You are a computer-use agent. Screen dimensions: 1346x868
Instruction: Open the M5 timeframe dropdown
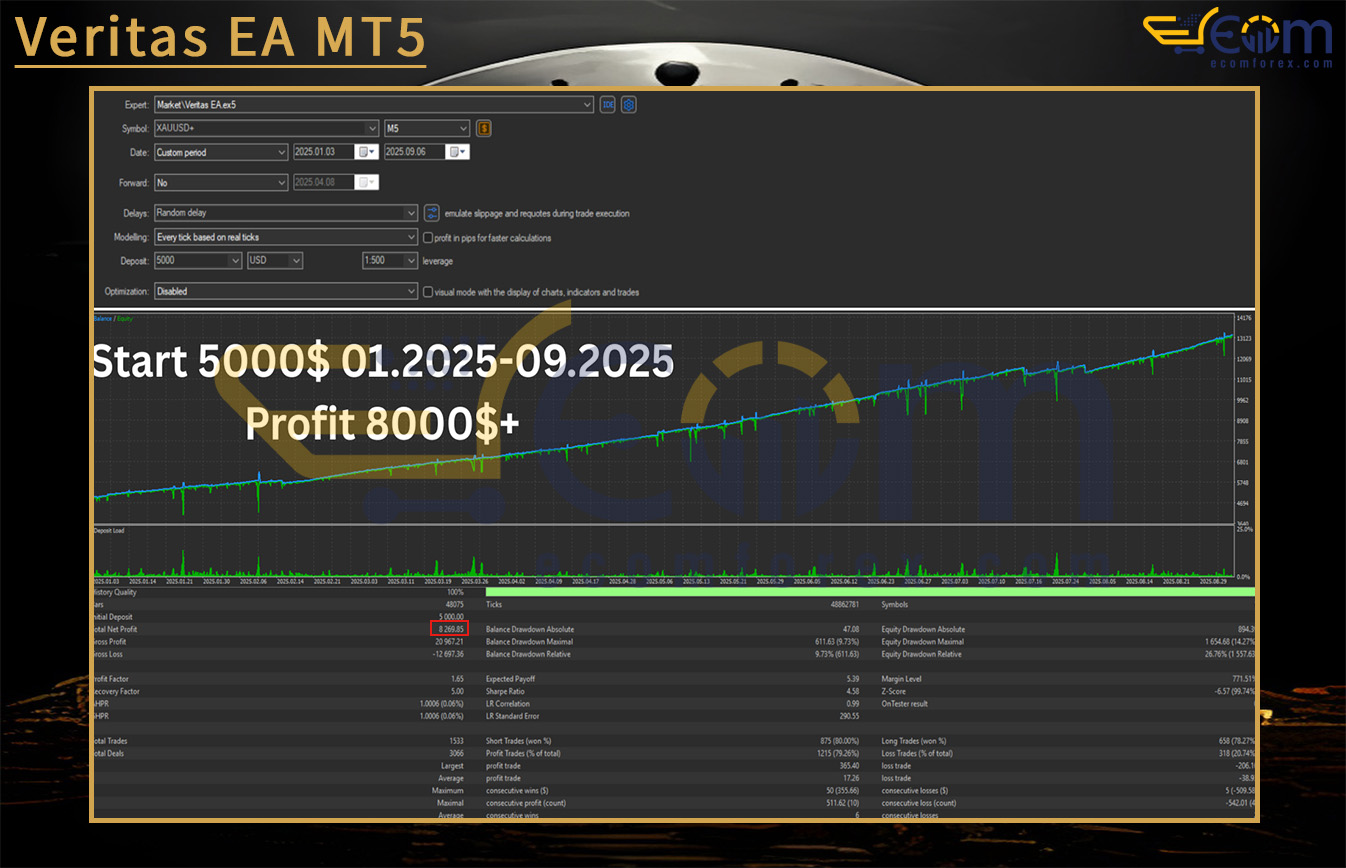point(427,128)
